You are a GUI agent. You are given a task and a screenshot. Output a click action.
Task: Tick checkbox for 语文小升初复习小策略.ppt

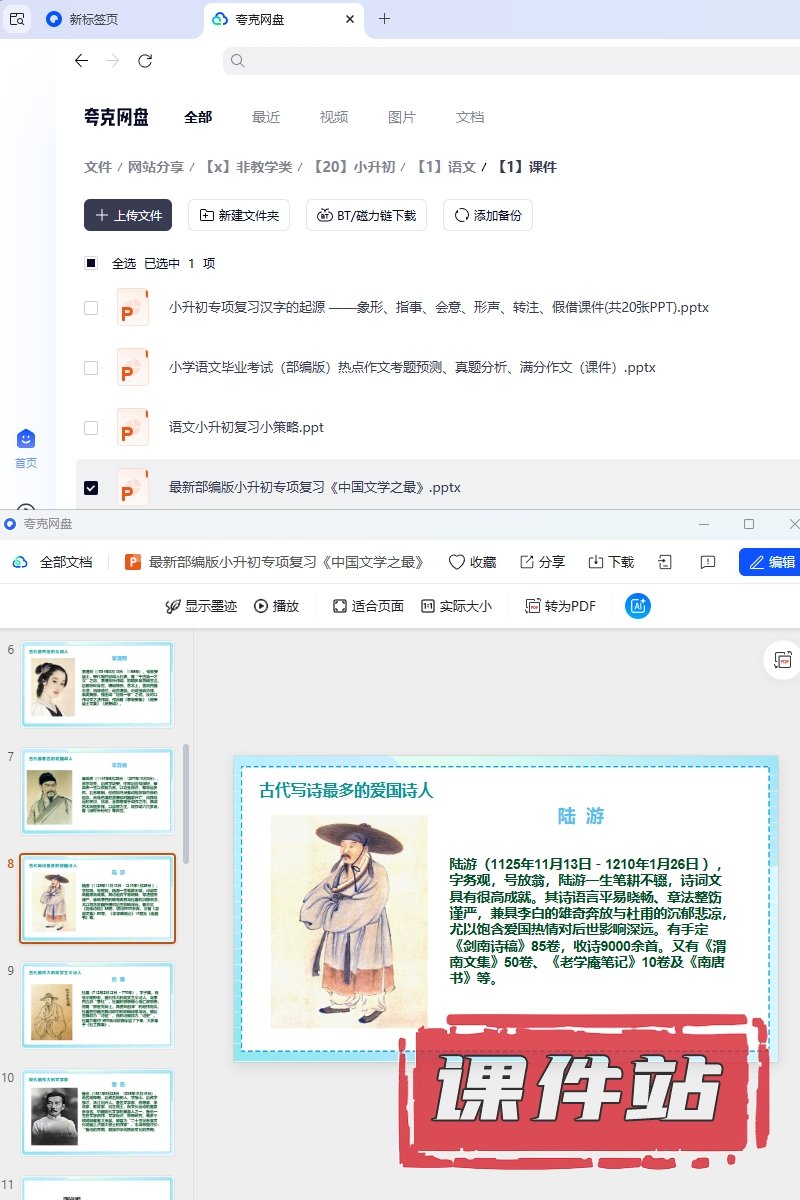pos(91,428)
